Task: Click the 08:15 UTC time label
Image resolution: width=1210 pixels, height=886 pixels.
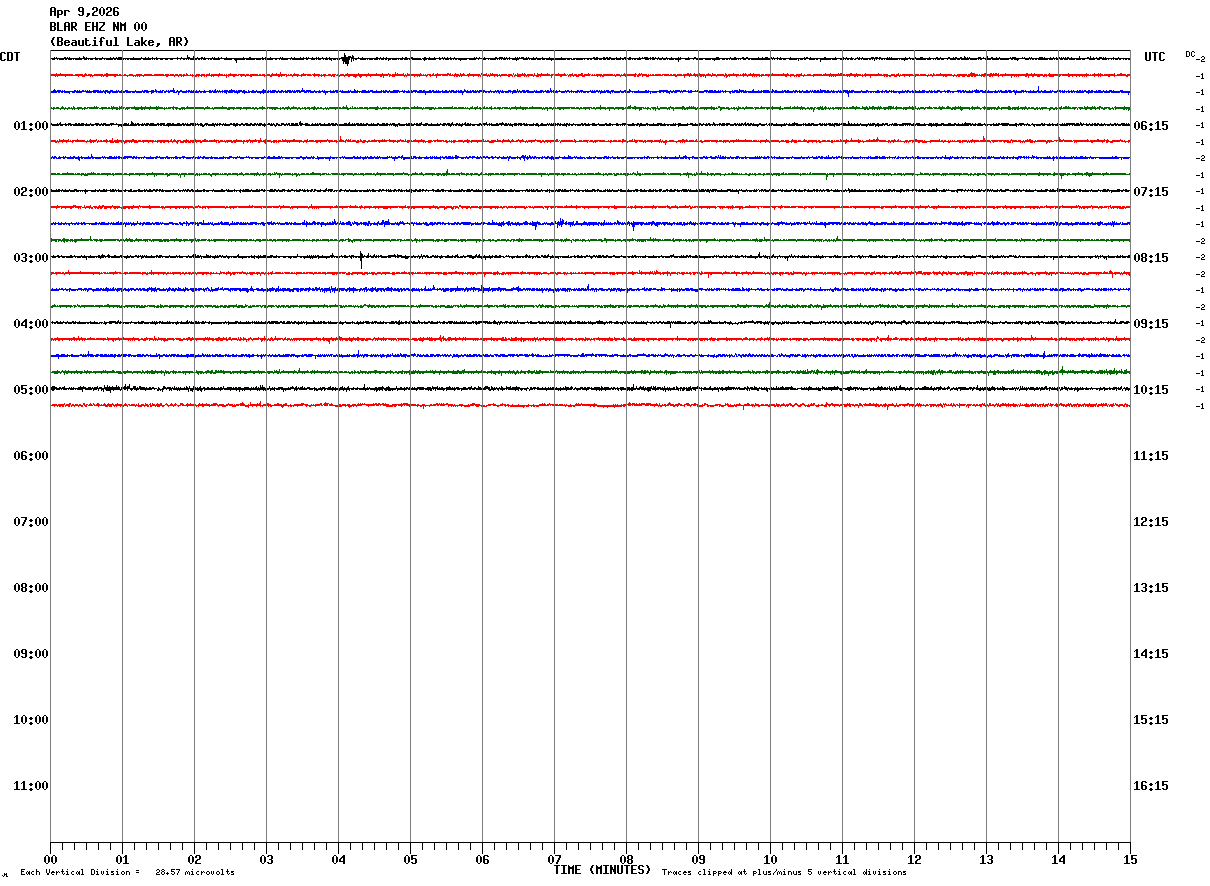Action: pos(1150,258)
